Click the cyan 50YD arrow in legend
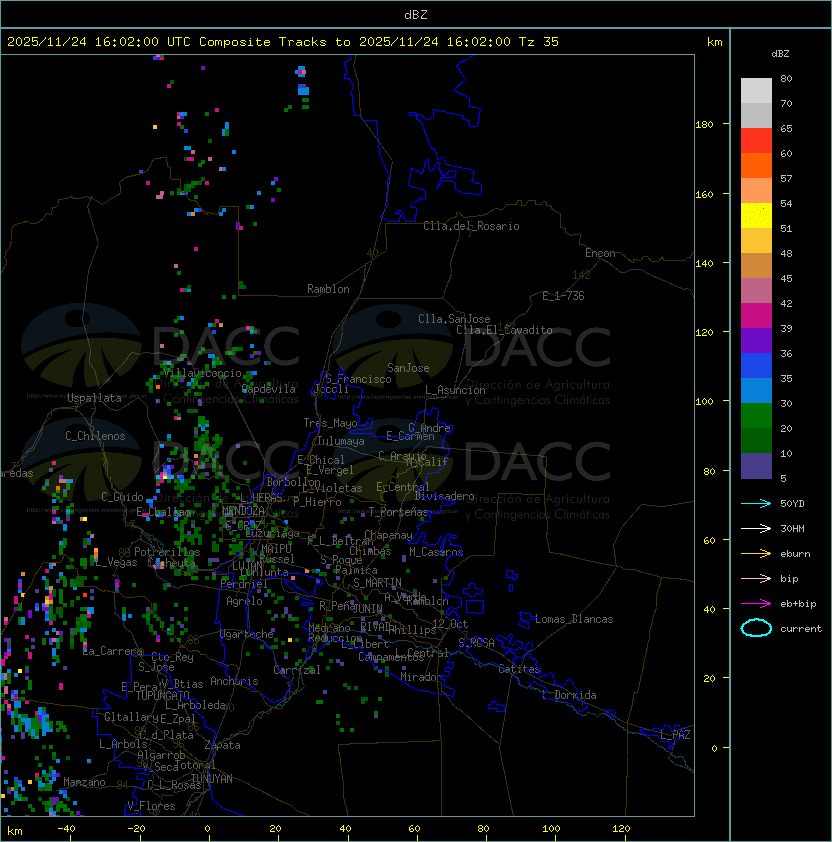832x842 pixels. 756,503
